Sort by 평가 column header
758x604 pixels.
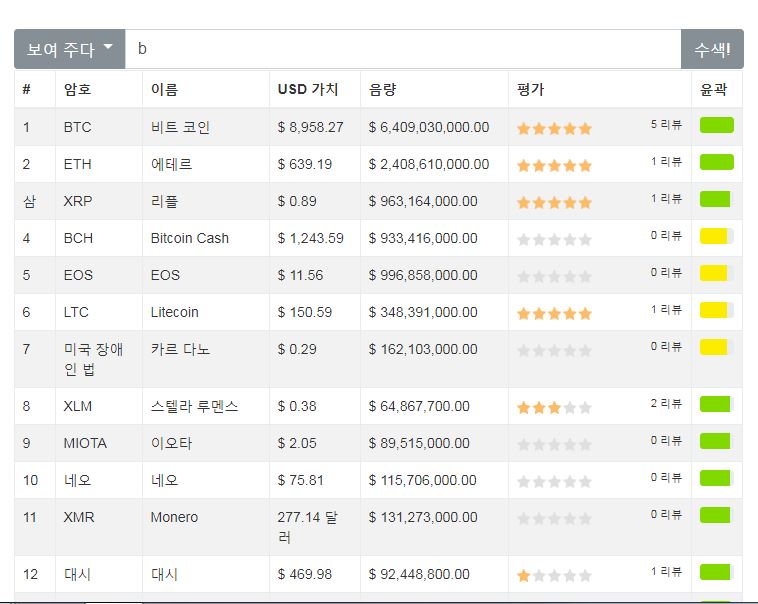[530, 89]
